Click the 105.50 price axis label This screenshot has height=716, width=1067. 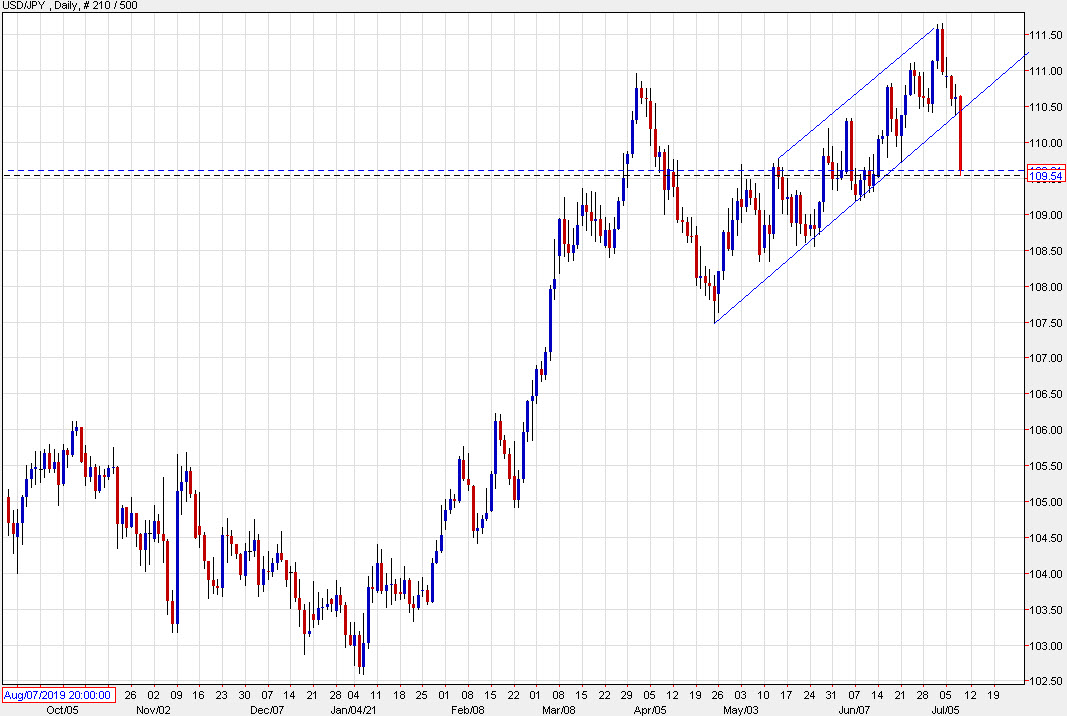coord(1046,466)
